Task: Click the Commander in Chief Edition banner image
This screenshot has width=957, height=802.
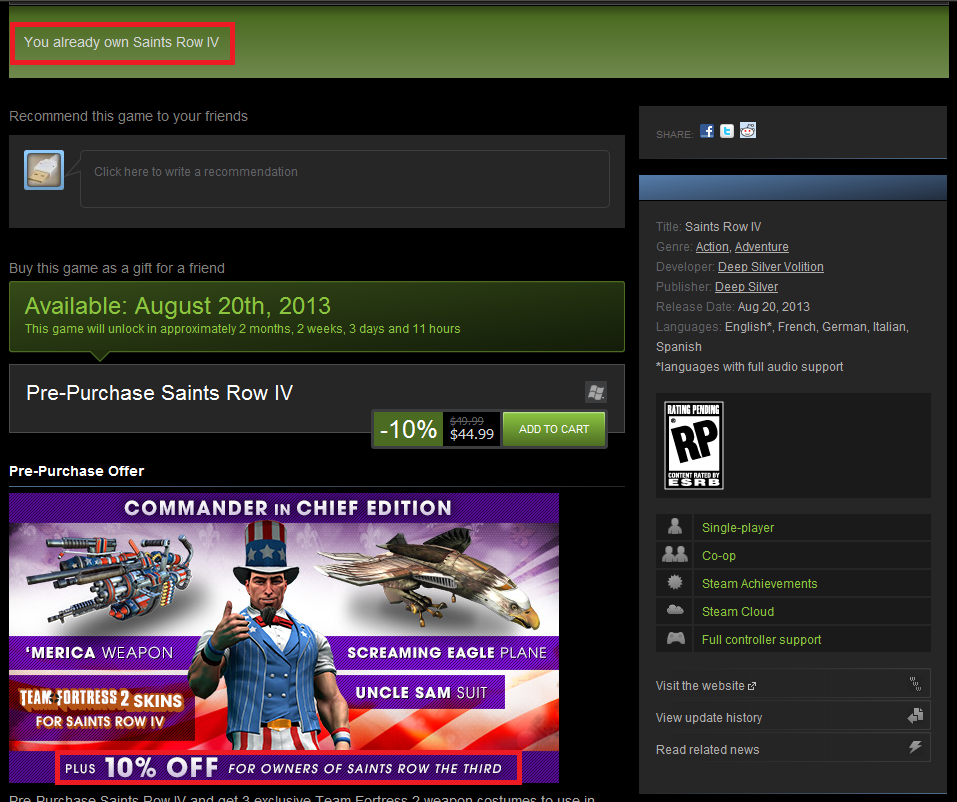Action: [284, 638]
